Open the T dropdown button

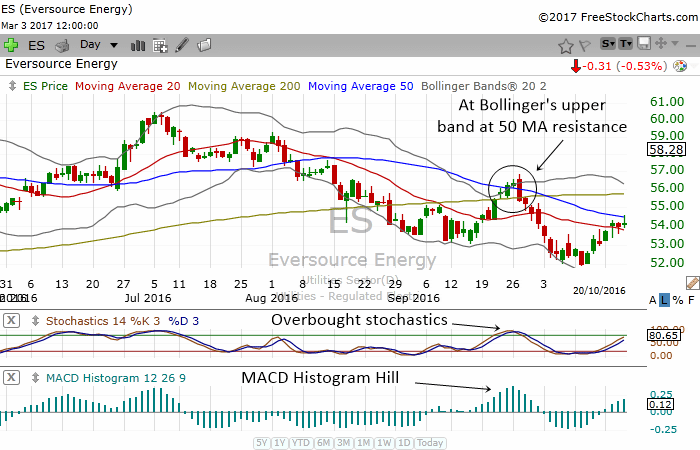pyautogui.click(x=625, y=44)
